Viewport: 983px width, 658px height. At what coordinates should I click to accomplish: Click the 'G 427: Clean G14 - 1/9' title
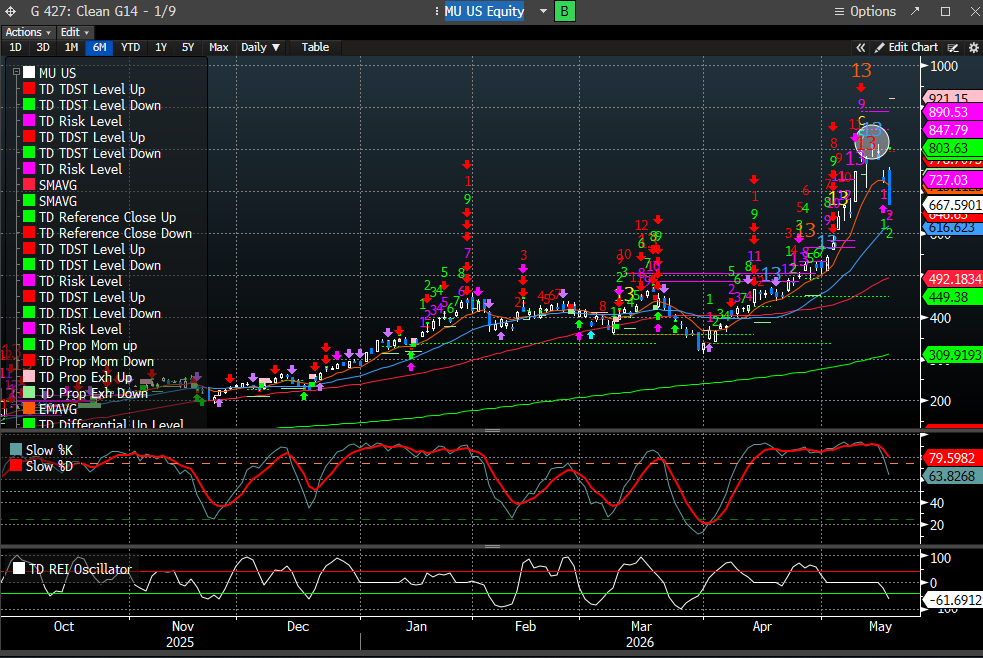pyautogui.click(x=103, y=11)
